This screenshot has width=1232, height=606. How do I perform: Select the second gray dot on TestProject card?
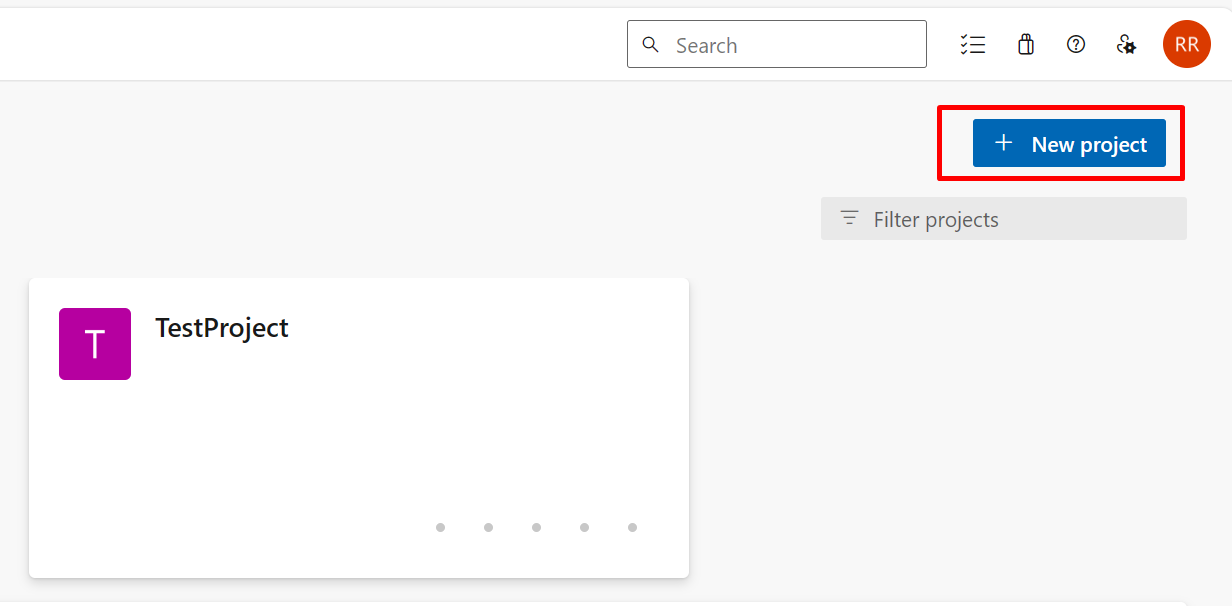click(x=488, y=527)
